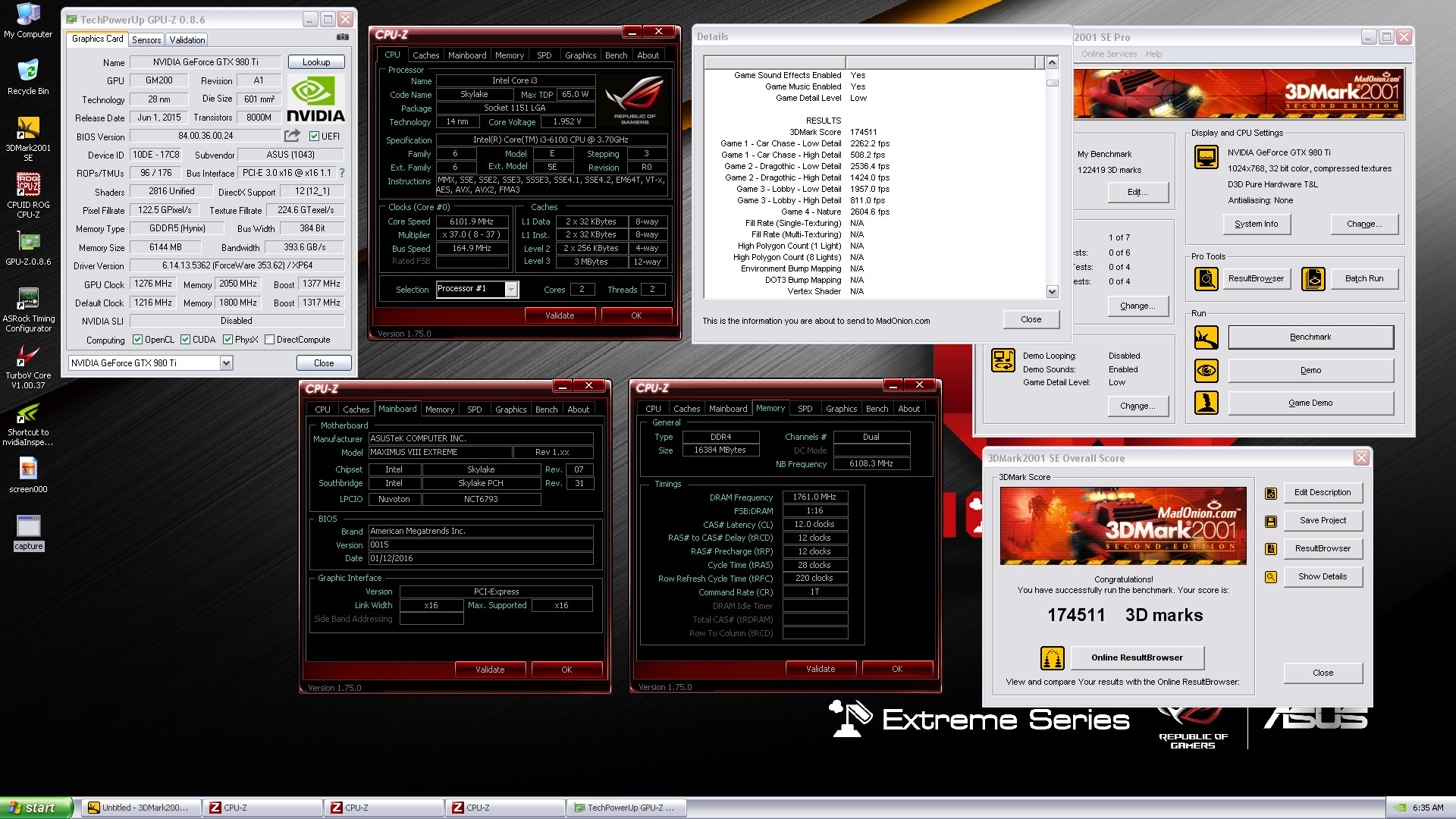The height and width of the screenshot is (819, 1456).
Task: Click Batch Run icon under Pro Tools
Action: [1313, 279]
